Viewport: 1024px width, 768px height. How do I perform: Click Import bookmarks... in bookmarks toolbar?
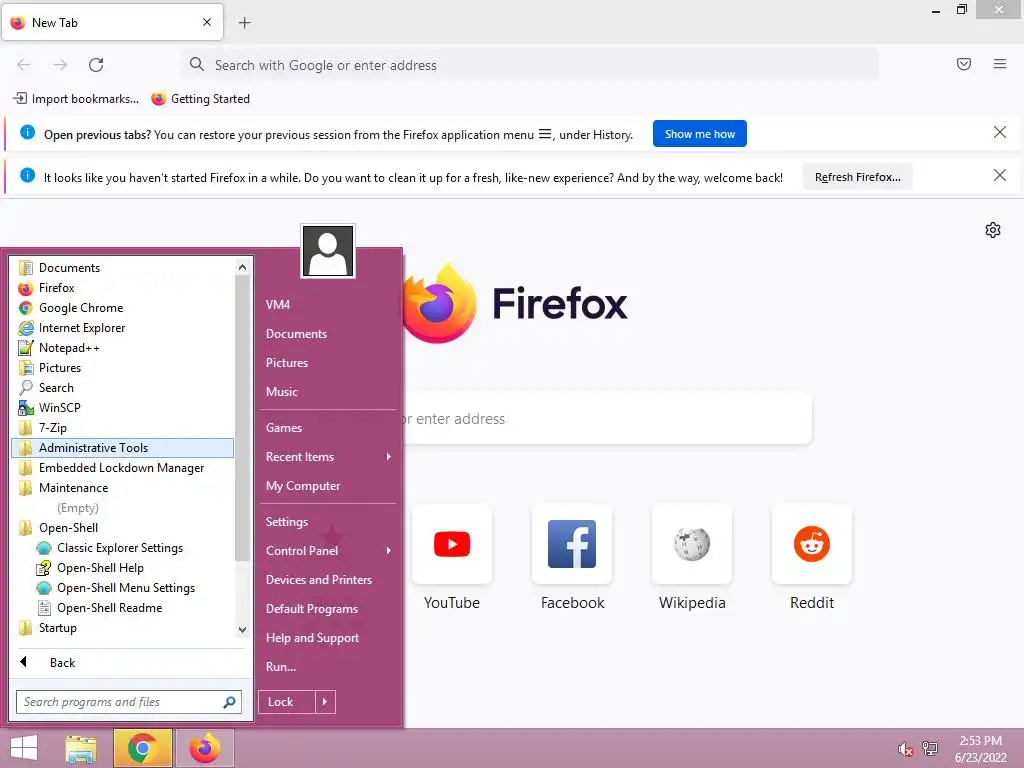pyautogui.click(x=76, y=99)
